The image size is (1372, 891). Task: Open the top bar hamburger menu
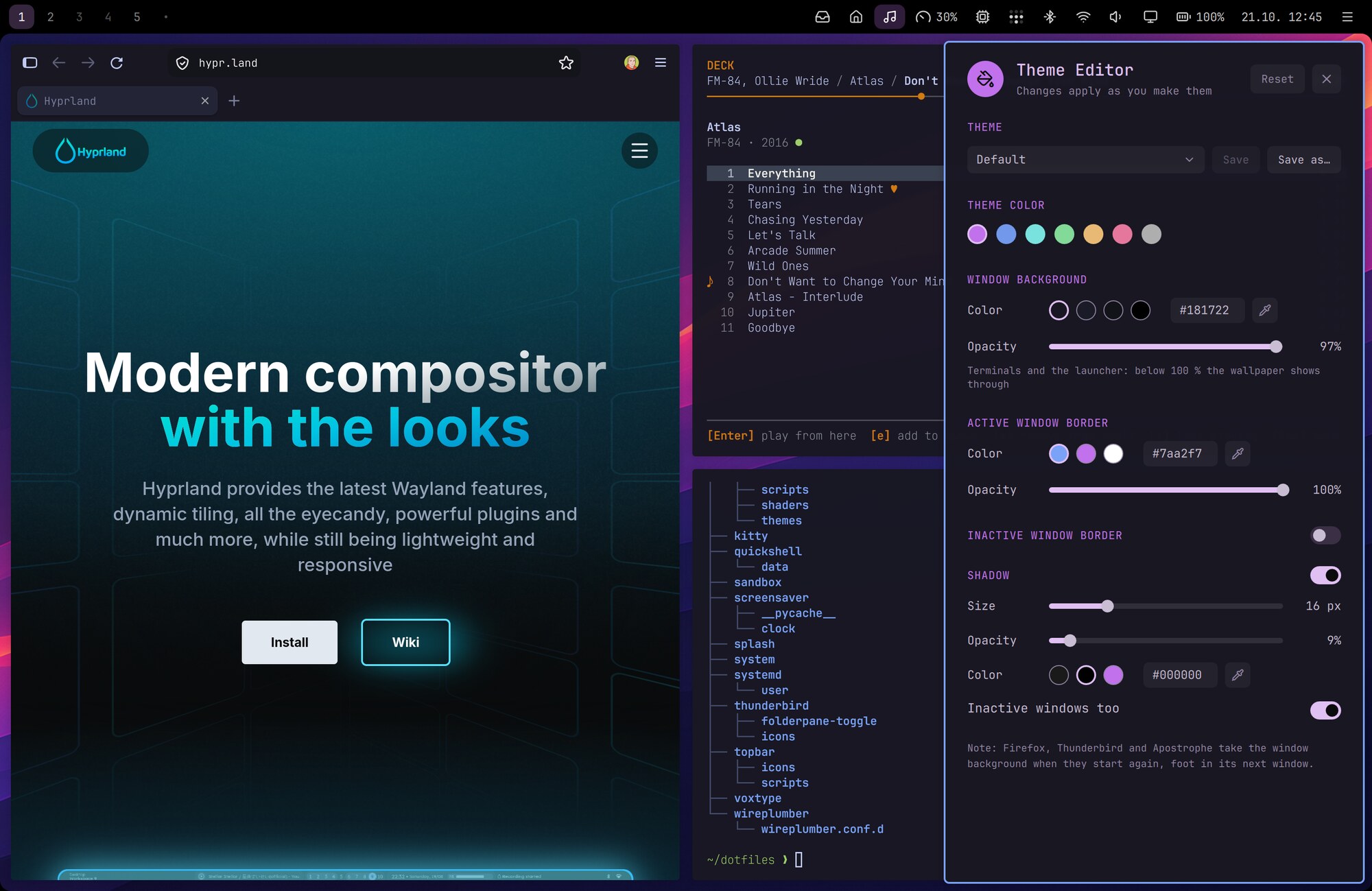[x=1347, y=17]
